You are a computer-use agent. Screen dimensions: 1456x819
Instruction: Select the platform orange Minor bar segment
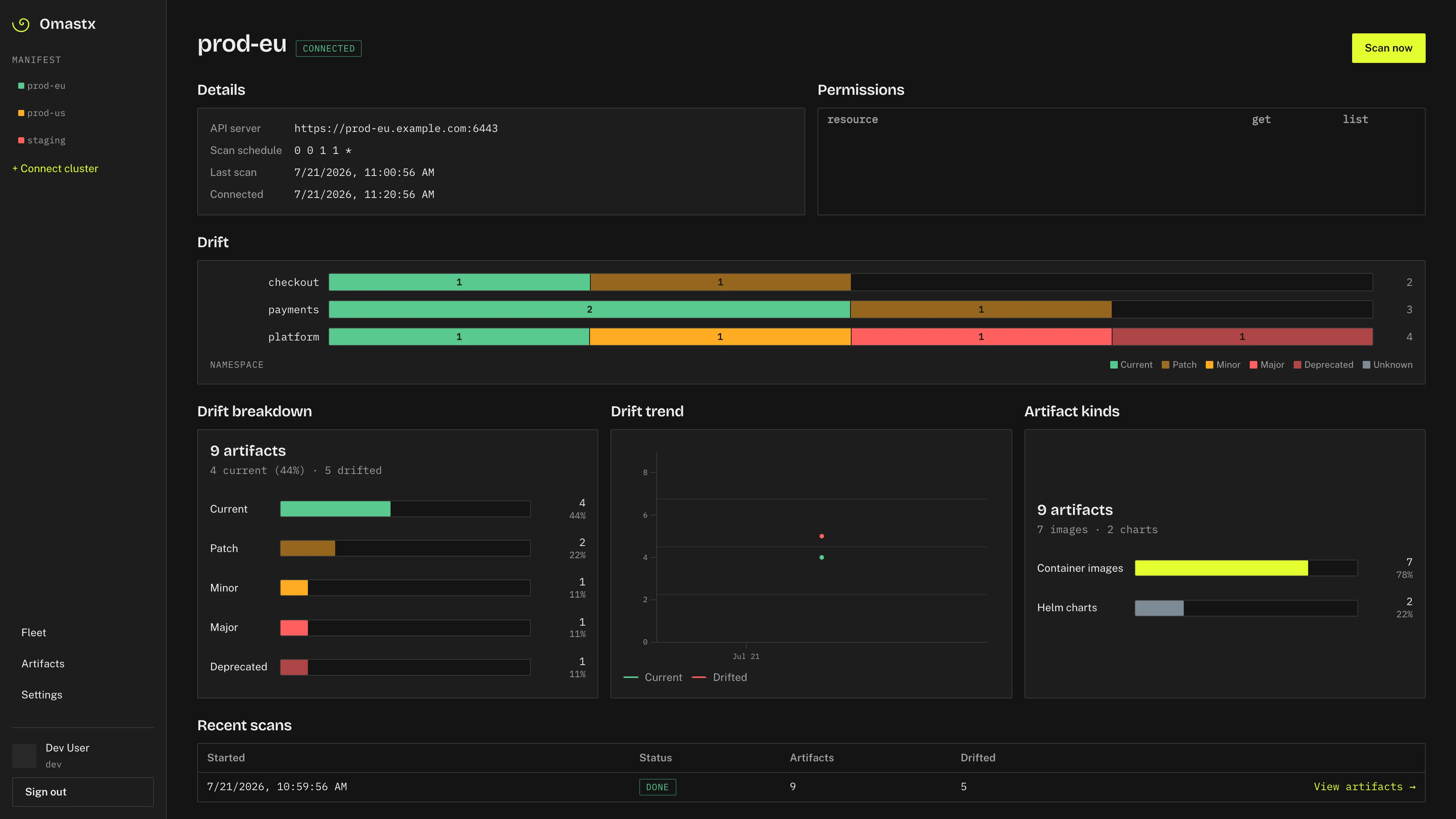(720, 337)
